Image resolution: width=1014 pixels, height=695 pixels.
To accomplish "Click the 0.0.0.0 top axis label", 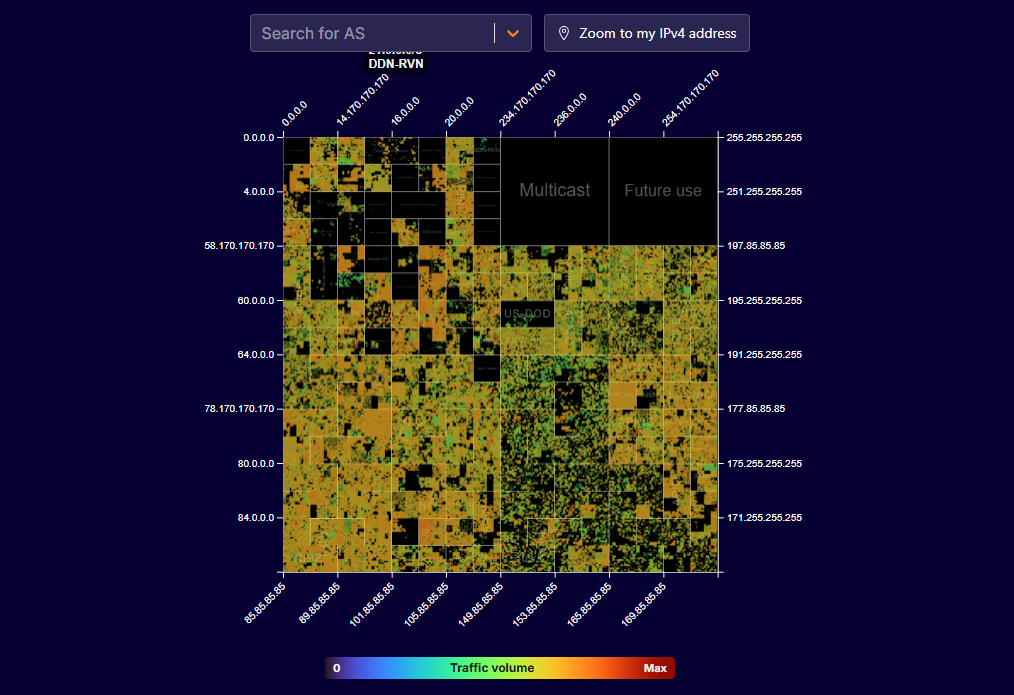I will (295, 113).
